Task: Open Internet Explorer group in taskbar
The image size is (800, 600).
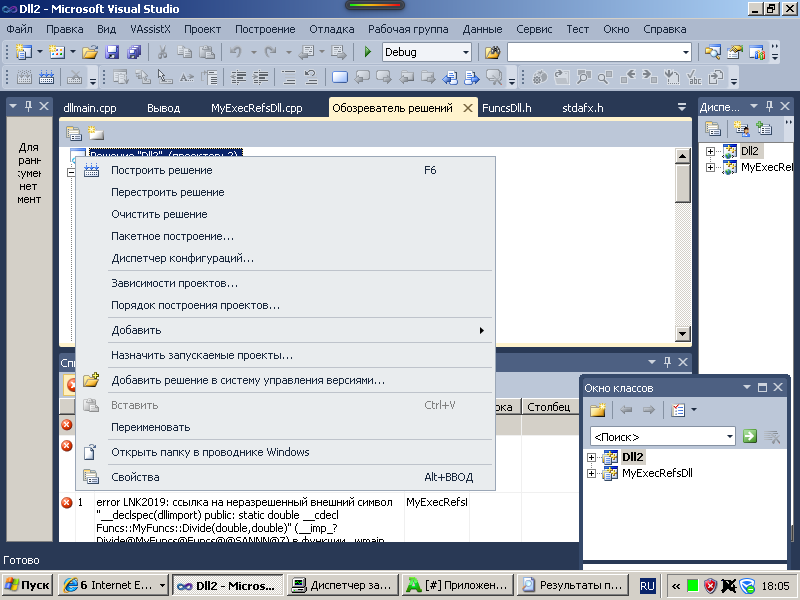Action: (110, 585)
